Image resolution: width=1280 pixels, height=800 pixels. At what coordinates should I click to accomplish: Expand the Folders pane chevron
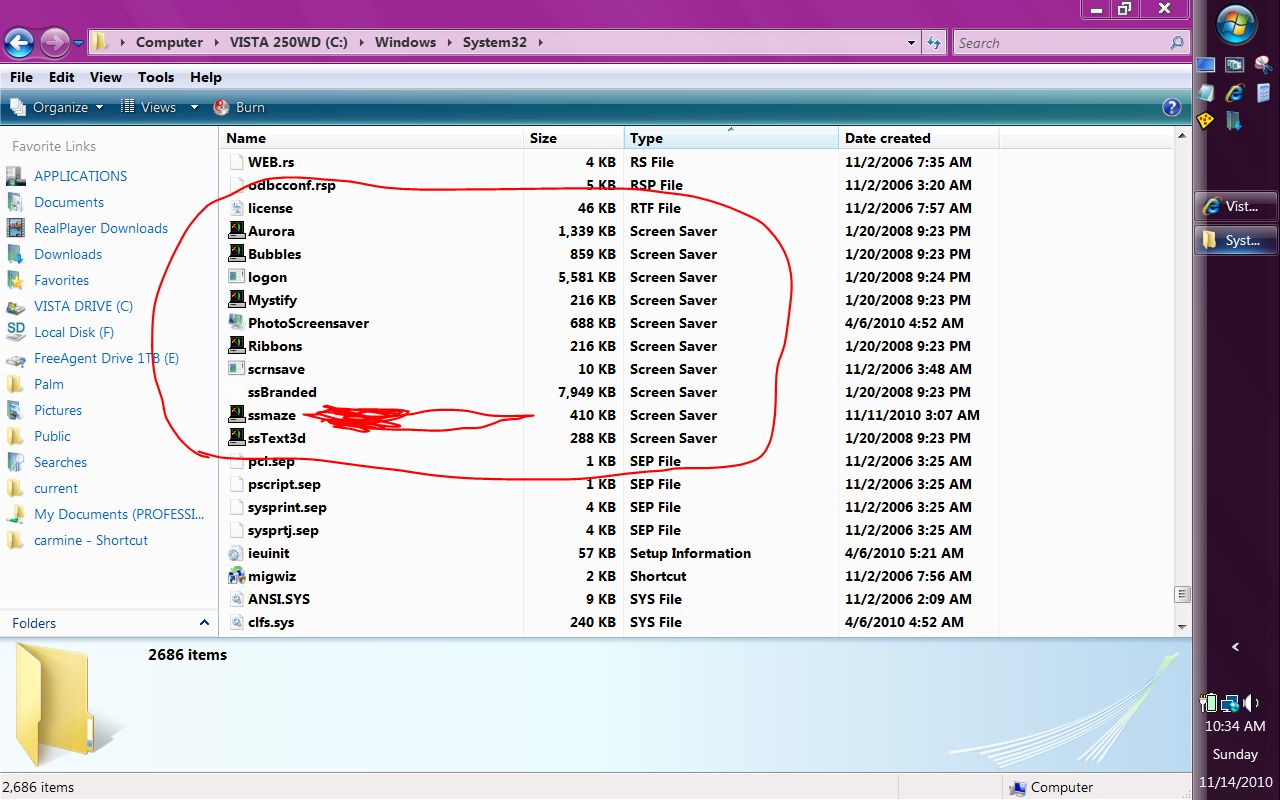click(204, 623)
